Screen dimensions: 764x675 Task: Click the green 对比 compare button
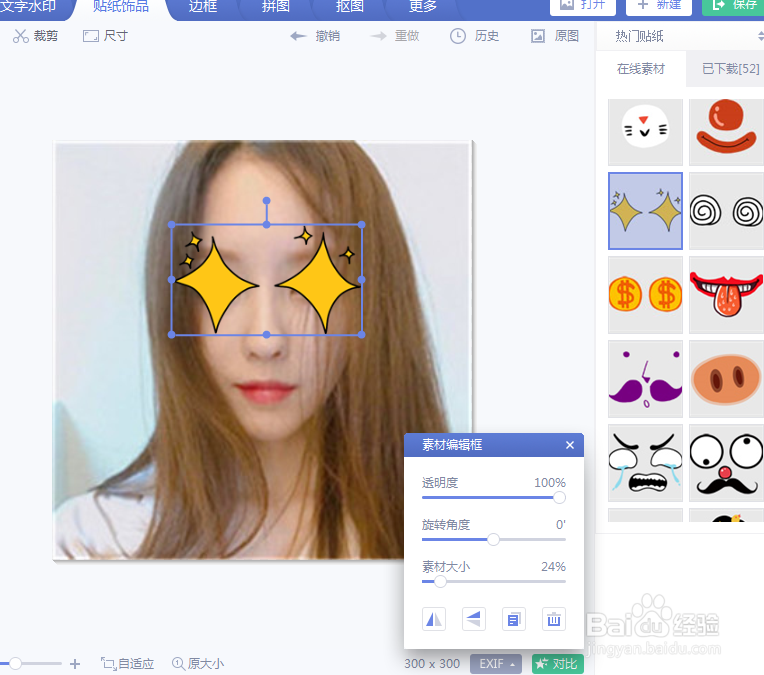click(557, 664)
